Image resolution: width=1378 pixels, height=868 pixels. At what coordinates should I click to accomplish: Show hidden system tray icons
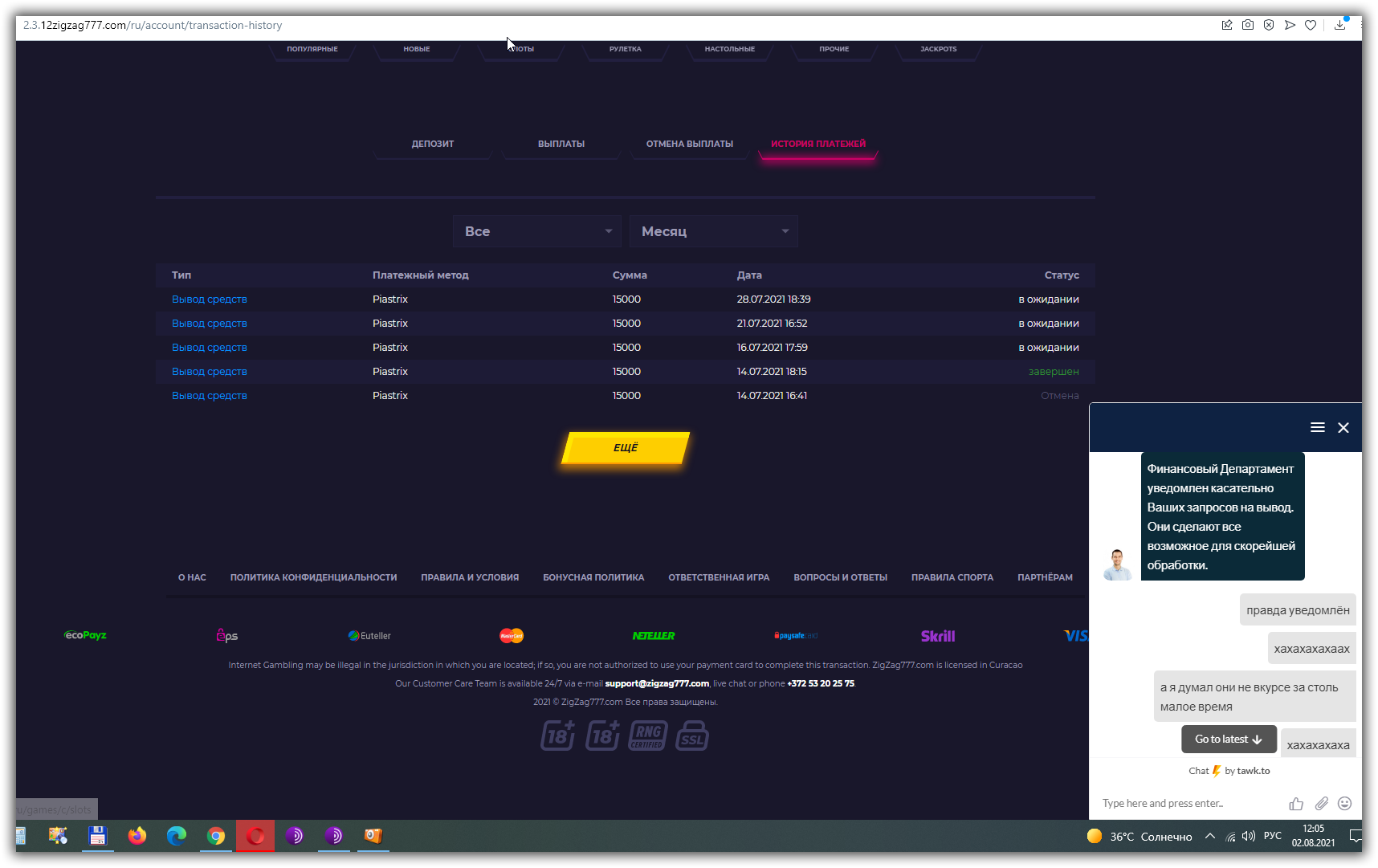point(1210,836)
